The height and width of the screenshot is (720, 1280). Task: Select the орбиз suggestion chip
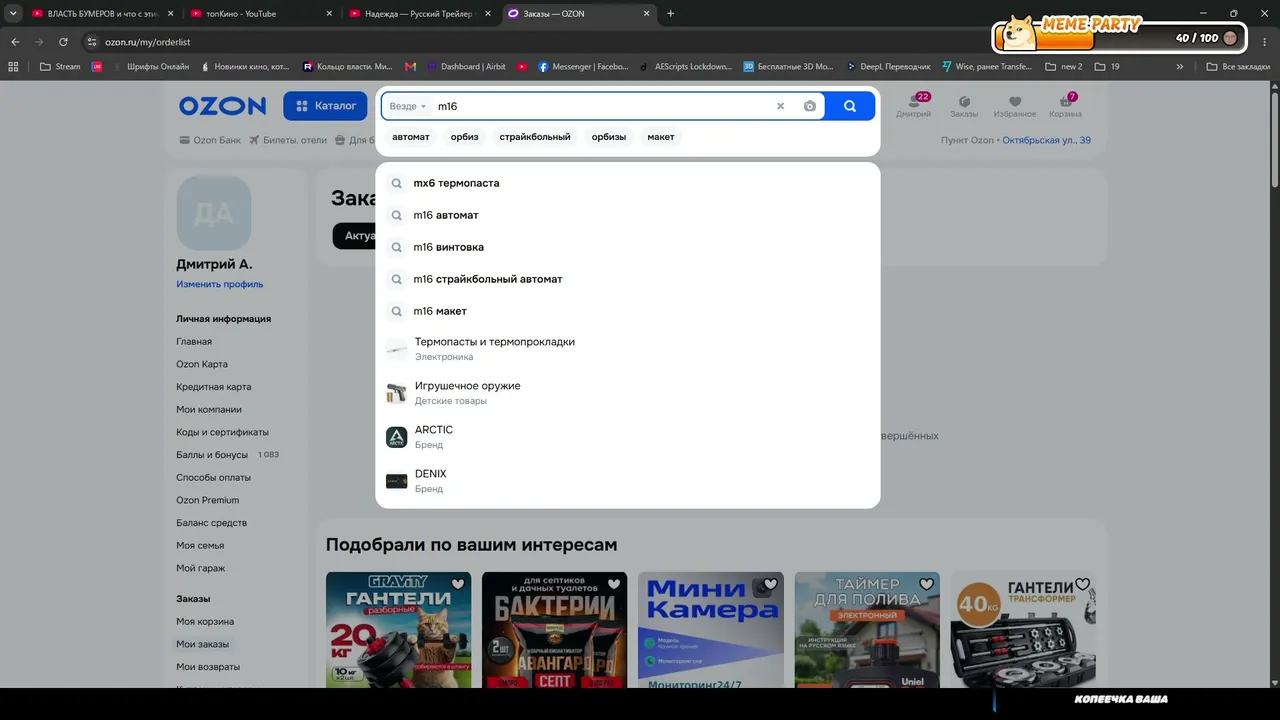[x=465, y=137]
